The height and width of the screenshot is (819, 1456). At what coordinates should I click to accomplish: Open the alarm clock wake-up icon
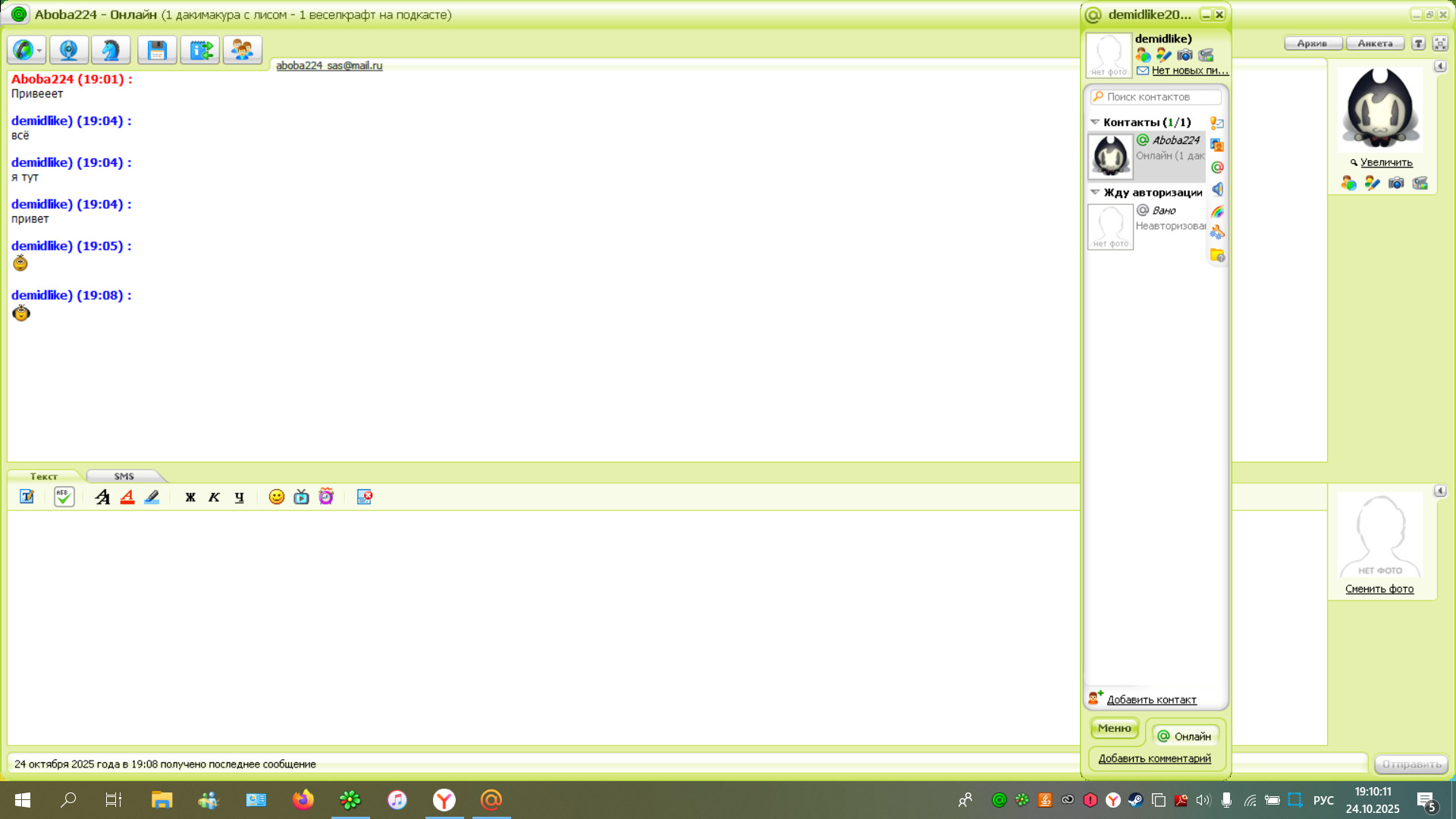point(326,497)
